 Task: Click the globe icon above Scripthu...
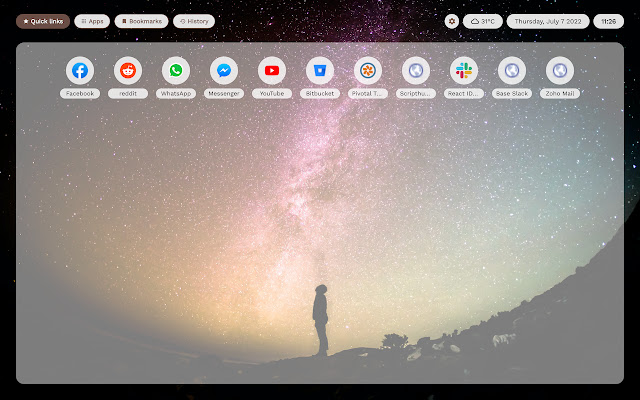coord(416,71)
